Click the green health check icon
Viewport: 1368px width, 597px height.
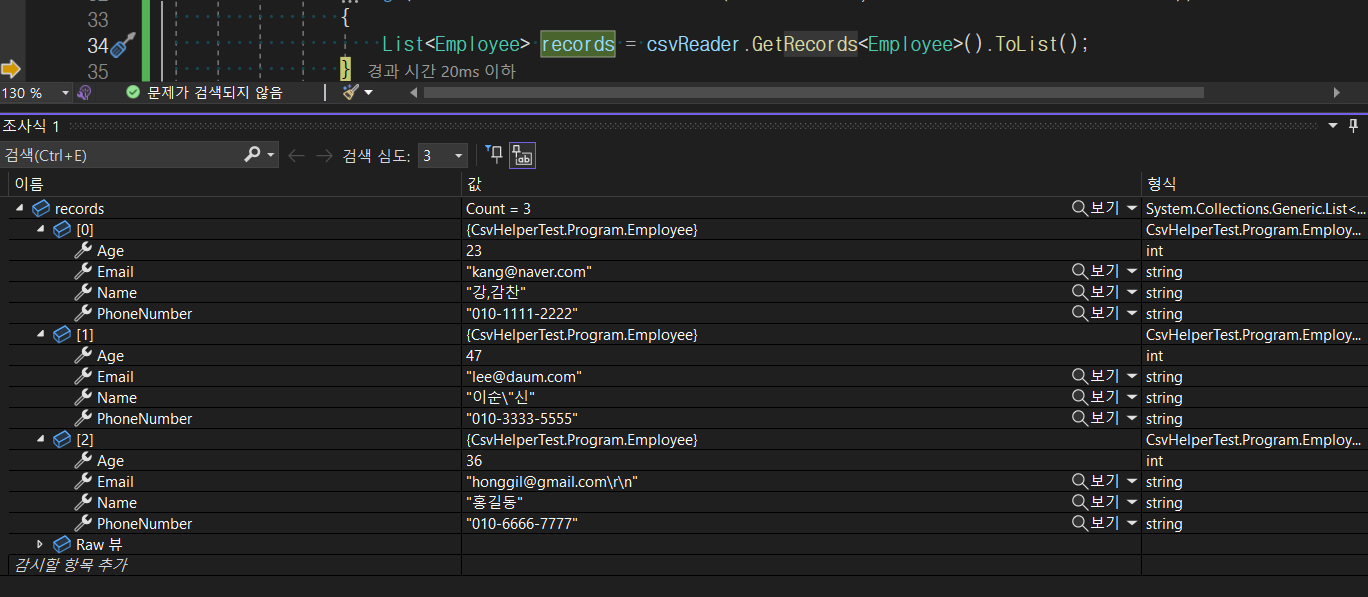[x=133, y=91]
